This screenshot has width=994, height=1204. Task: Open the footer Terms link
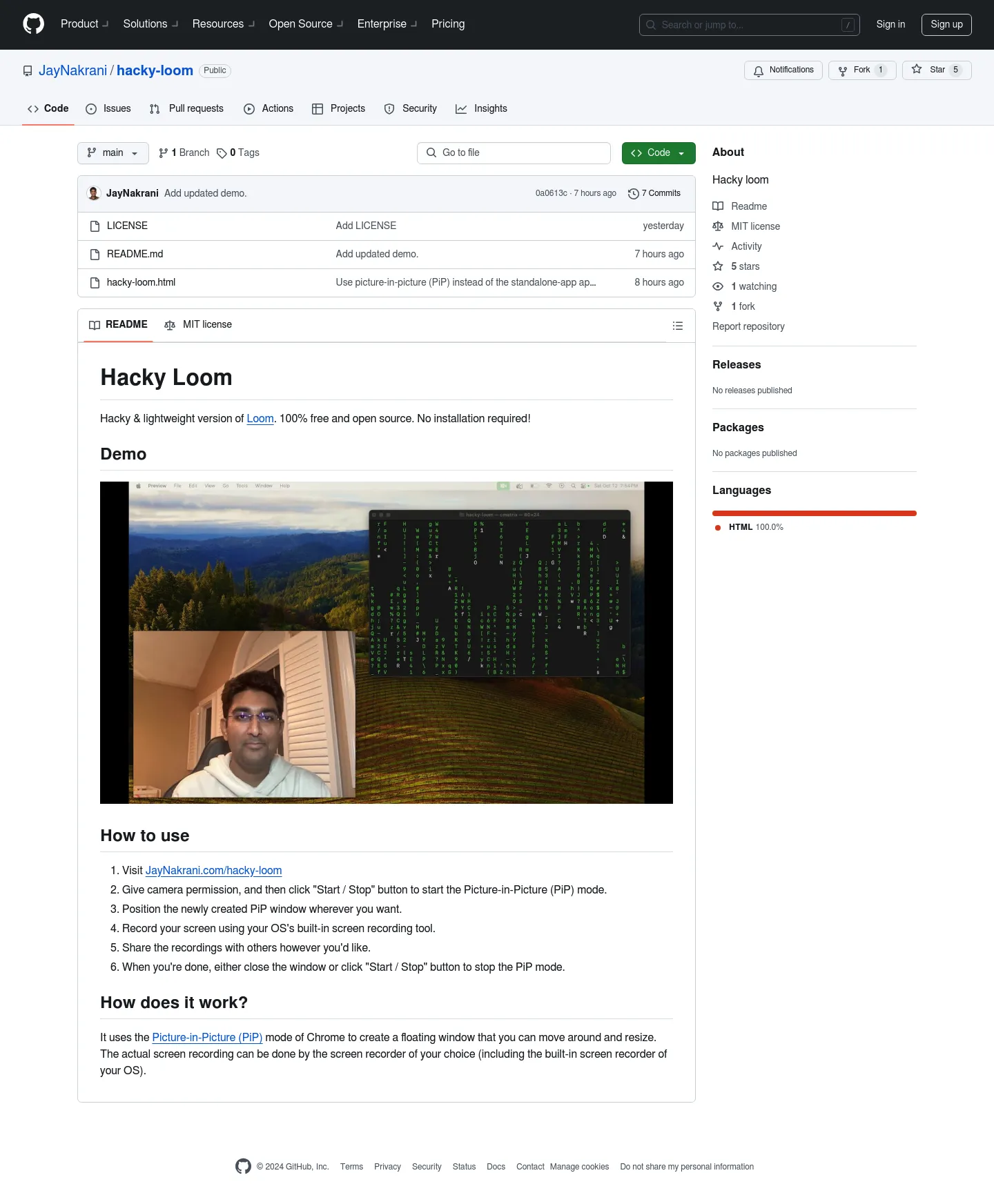click(351, 1167)
